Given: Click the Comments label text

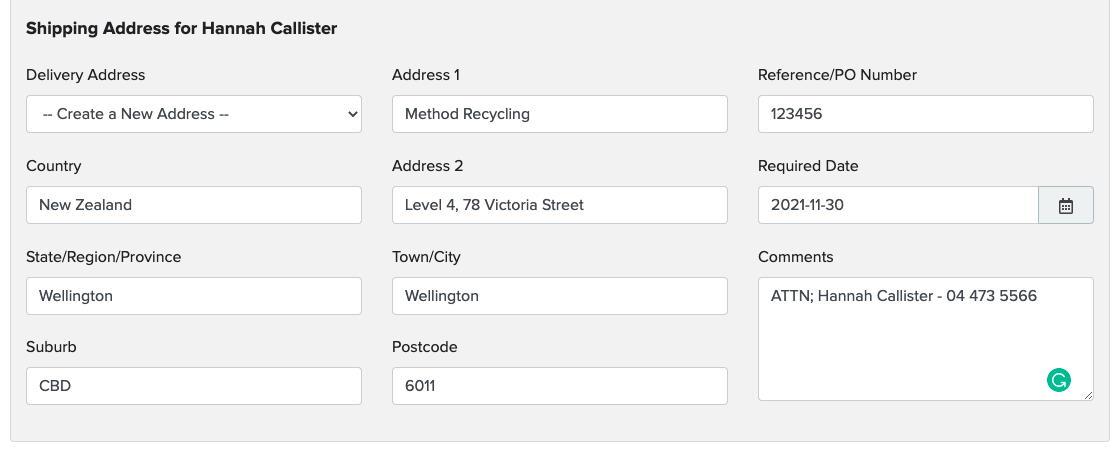Looking at the screenshot, I should [795, 257].
